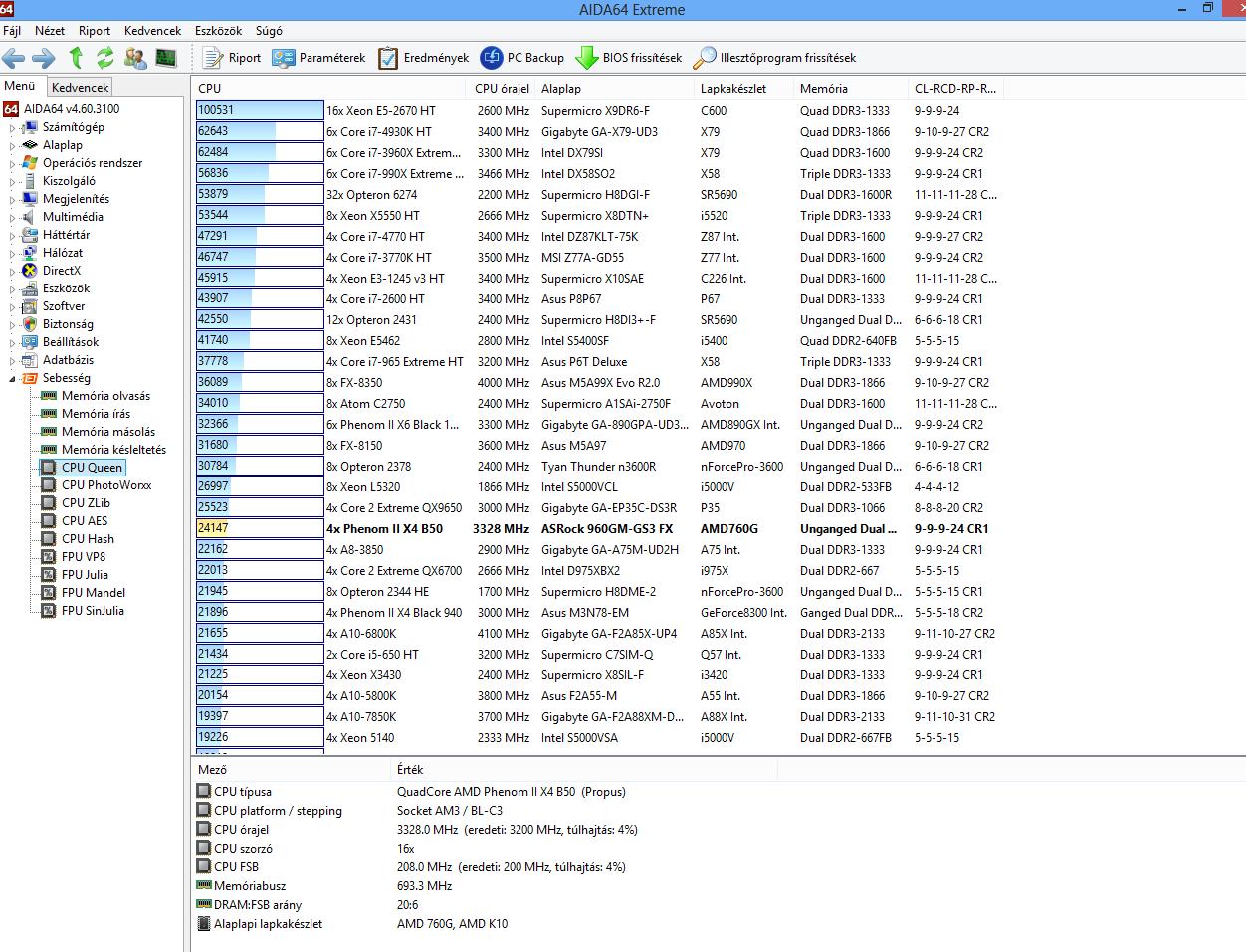This screenshot has width=1246, height=952.
Task: Open Eredmények from the toolbar
Action: (423, 58)
